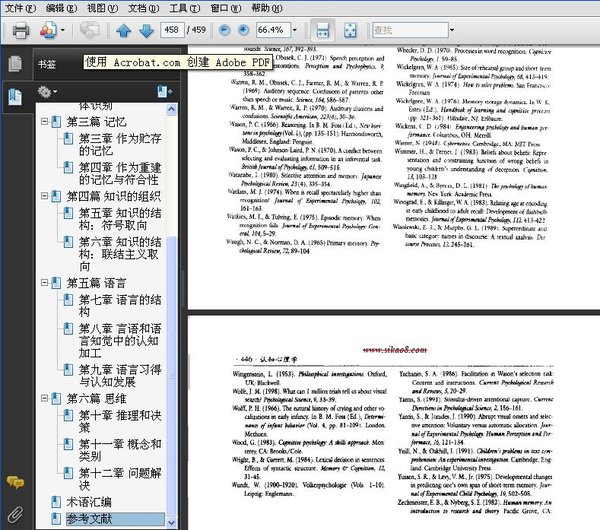Open the attachments paperclip icon
Screen dimensions: 600x530
click(15, 515)
